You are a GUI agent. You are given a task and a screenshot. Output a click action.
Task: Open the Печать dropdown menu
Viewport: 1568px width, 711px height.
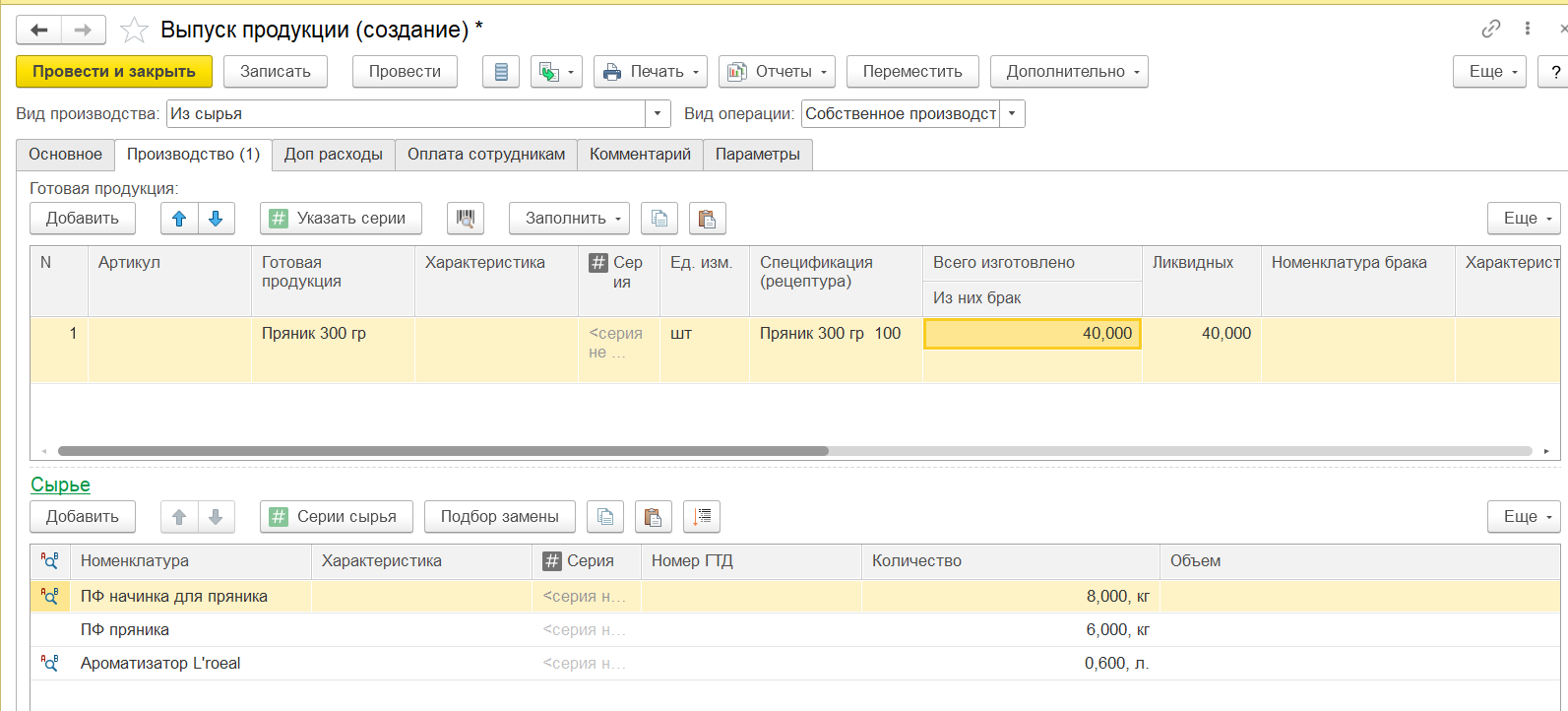[650, 72]
